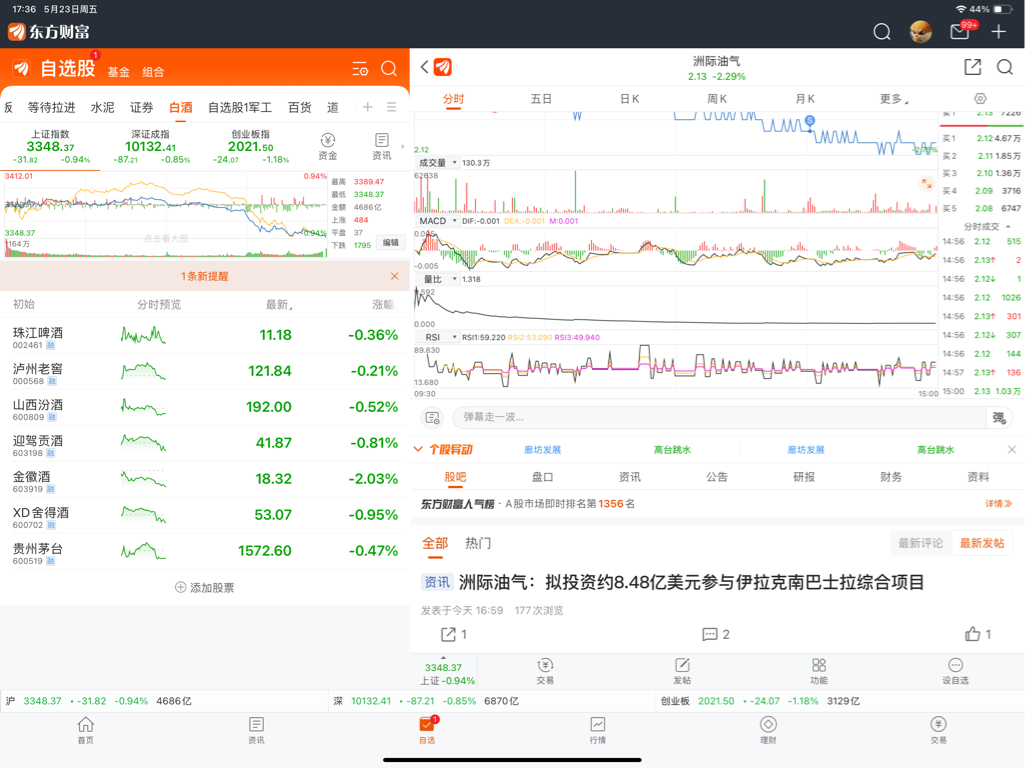Collapse the 分时成交 list arrow
Viewport: 1025px width, 768px height.
pos(1008,226)
